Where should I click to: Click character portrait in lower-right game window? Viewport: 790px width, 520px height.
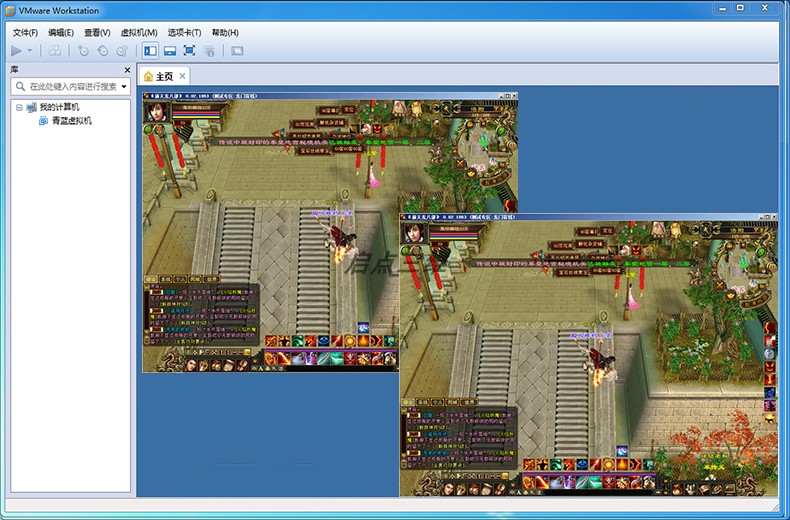tap(414, 233)
